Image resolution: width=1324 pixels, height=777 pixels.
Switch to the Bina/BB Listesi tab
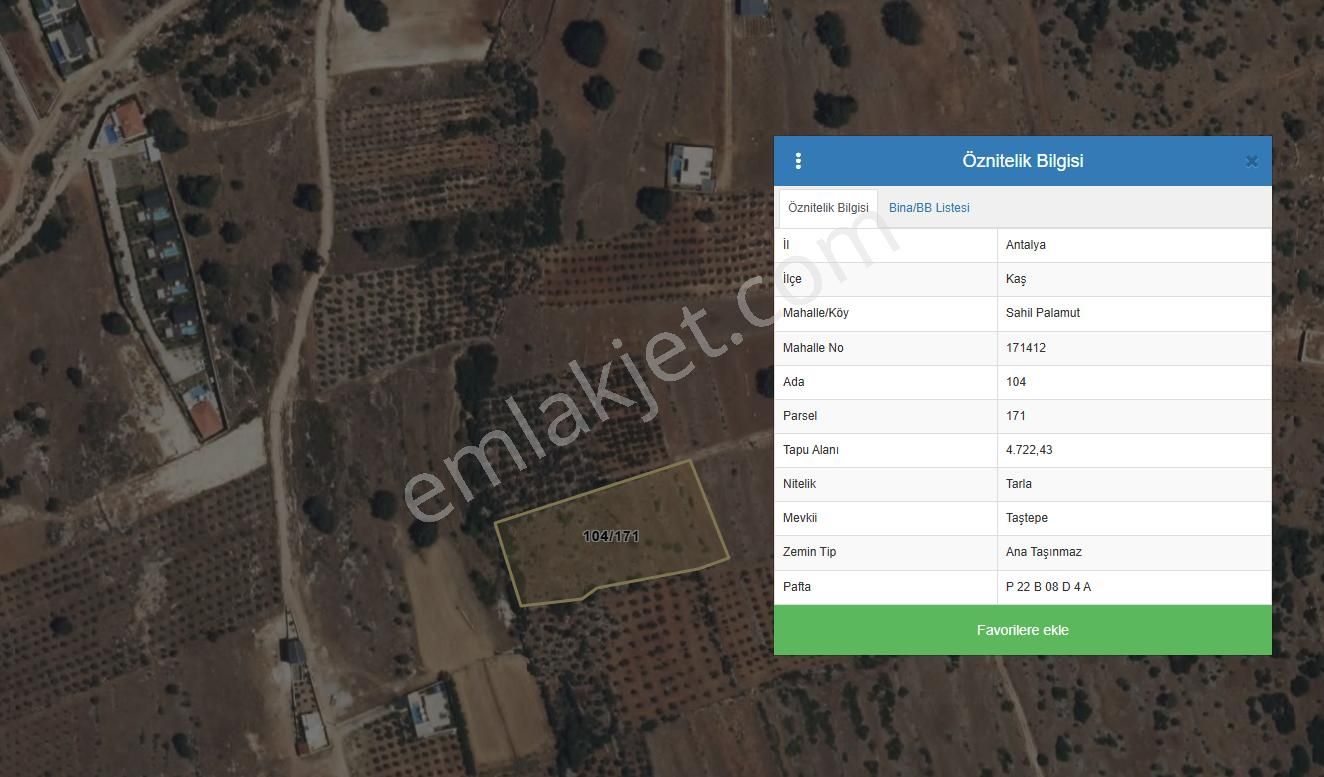coord(929,208)
